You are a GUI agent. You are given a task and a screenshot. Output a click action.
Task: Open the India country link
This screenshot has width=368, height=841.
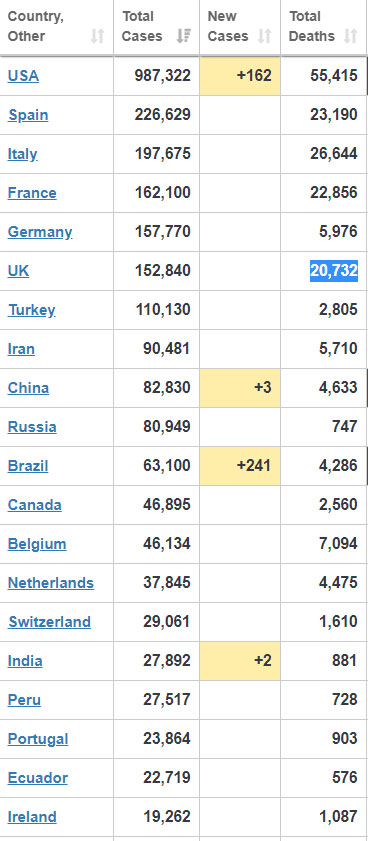coord(25,661)
